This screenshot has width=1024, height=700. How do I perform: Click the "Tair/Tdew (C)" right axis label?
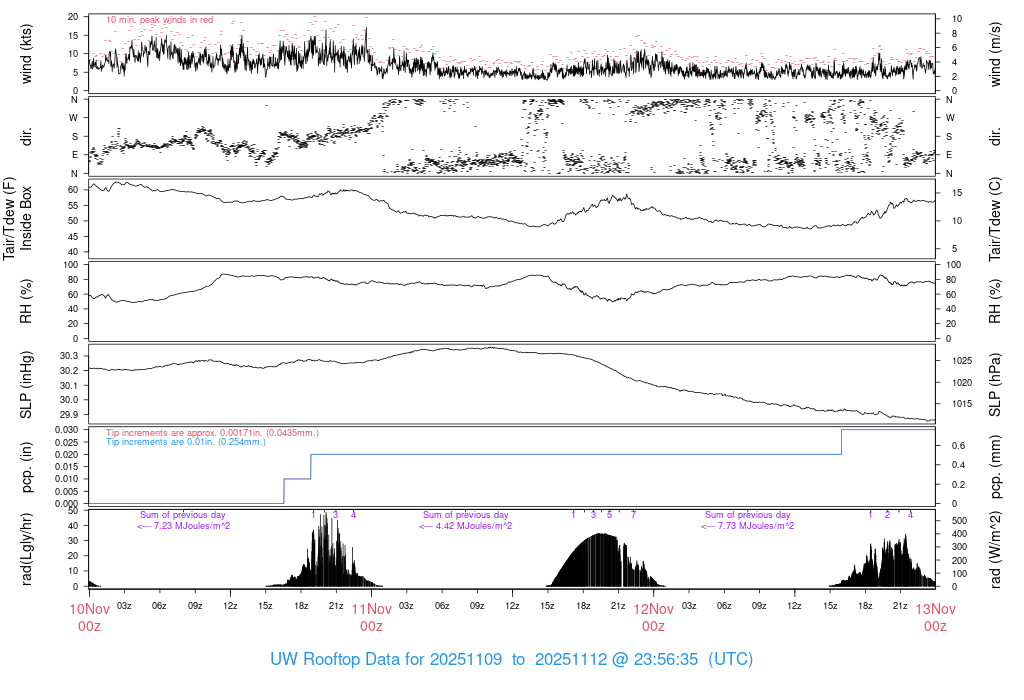(998, 219)
